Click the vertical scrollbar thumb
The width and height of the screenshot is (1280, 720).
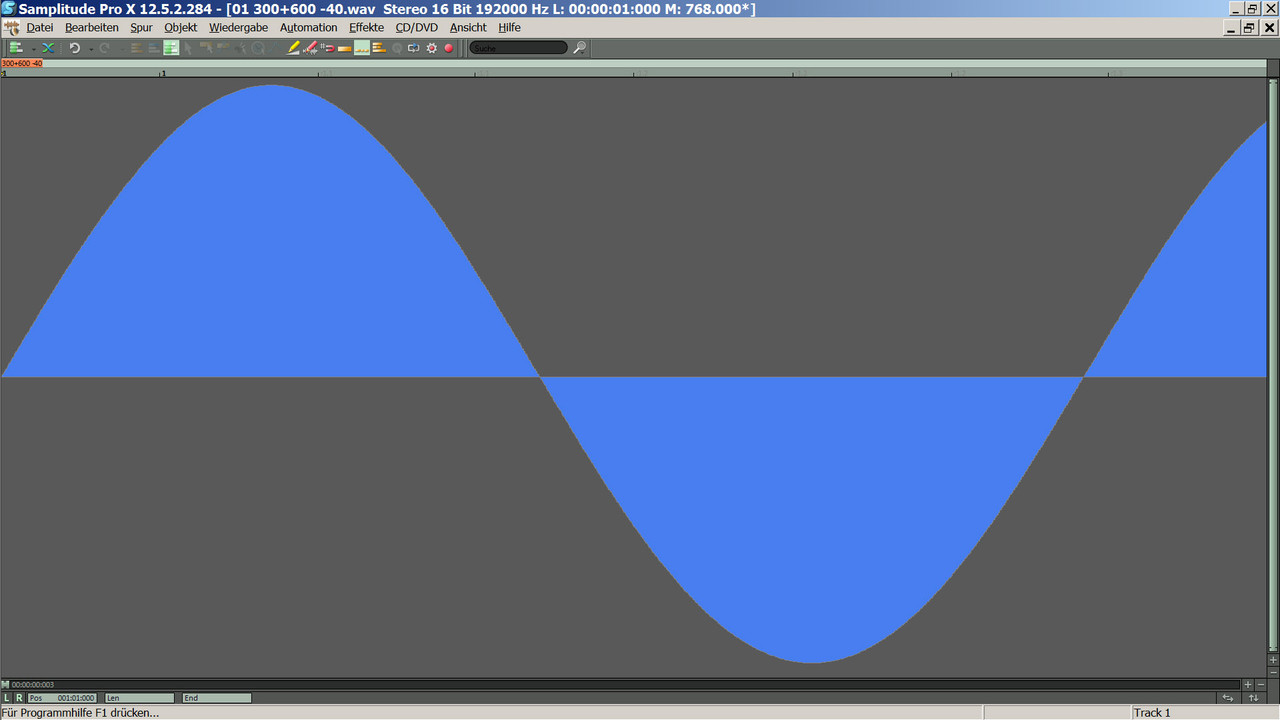pyautogui.click(x=1273, y=365)
